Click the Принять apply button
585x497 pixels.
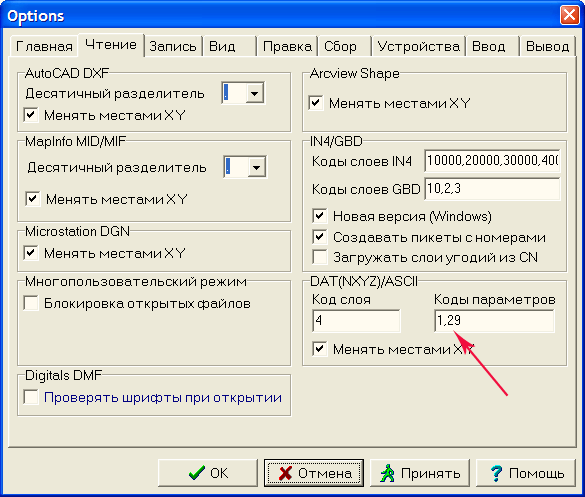pyautogui.click(x=420, y=473)
